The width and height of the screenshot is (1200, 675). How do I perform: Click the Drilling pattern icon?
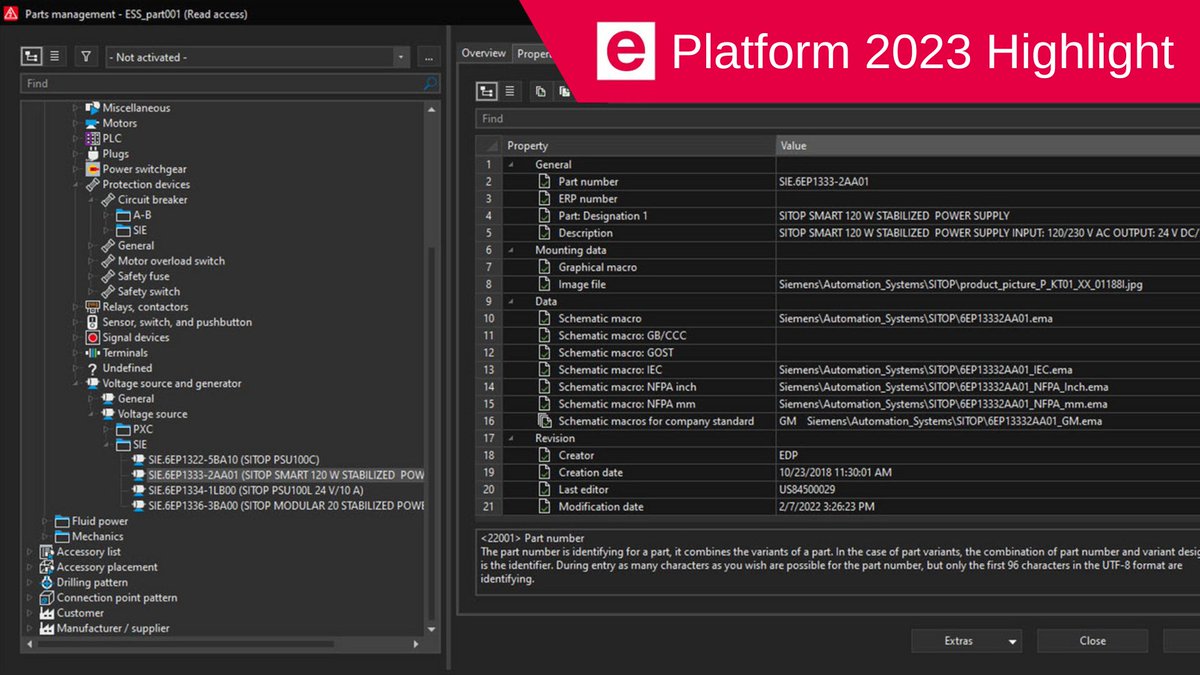(47, 582)
